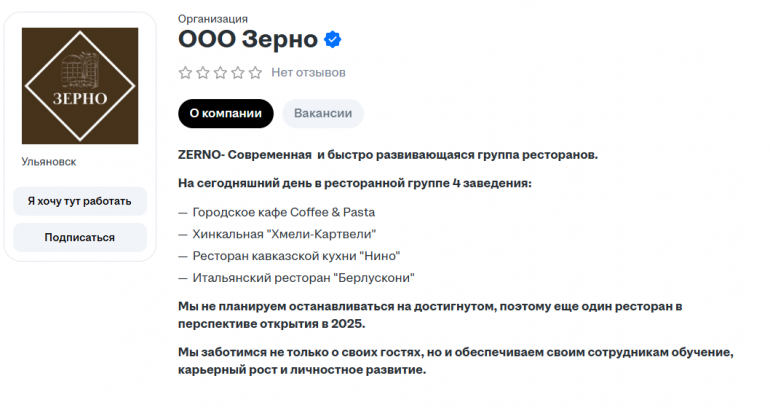The height and width of the screenshot is (408, 770).
Task: Select the Городское кафе Coffee & Pasta line
Action: click(x=283, y=212)
